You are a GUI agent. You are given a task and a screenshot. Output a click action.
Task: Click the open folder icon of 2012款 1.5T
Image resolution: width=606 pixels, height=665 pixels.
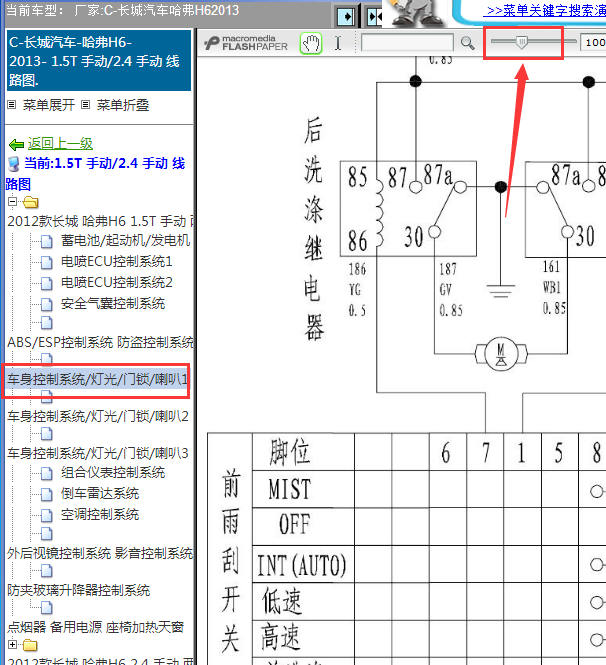(x=31, y=202)
